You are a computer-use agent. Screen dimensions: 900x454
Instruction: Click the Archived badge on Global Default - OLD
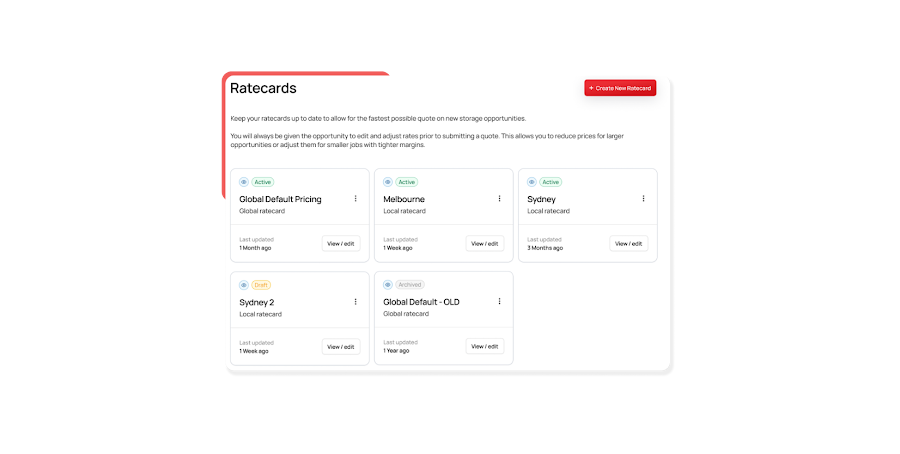point(410,285)
